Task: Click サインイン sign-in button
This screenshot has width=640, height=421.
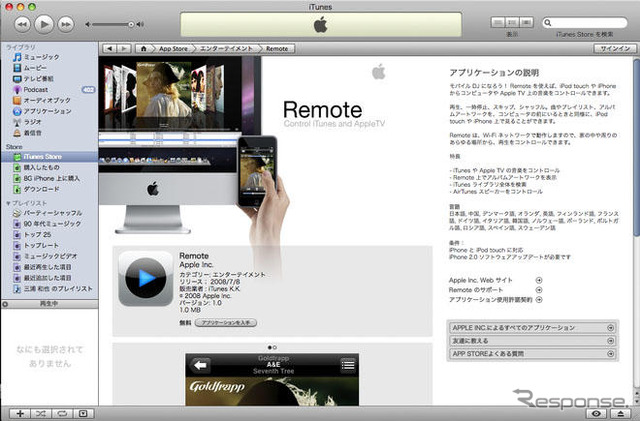Action: (615, 49)
